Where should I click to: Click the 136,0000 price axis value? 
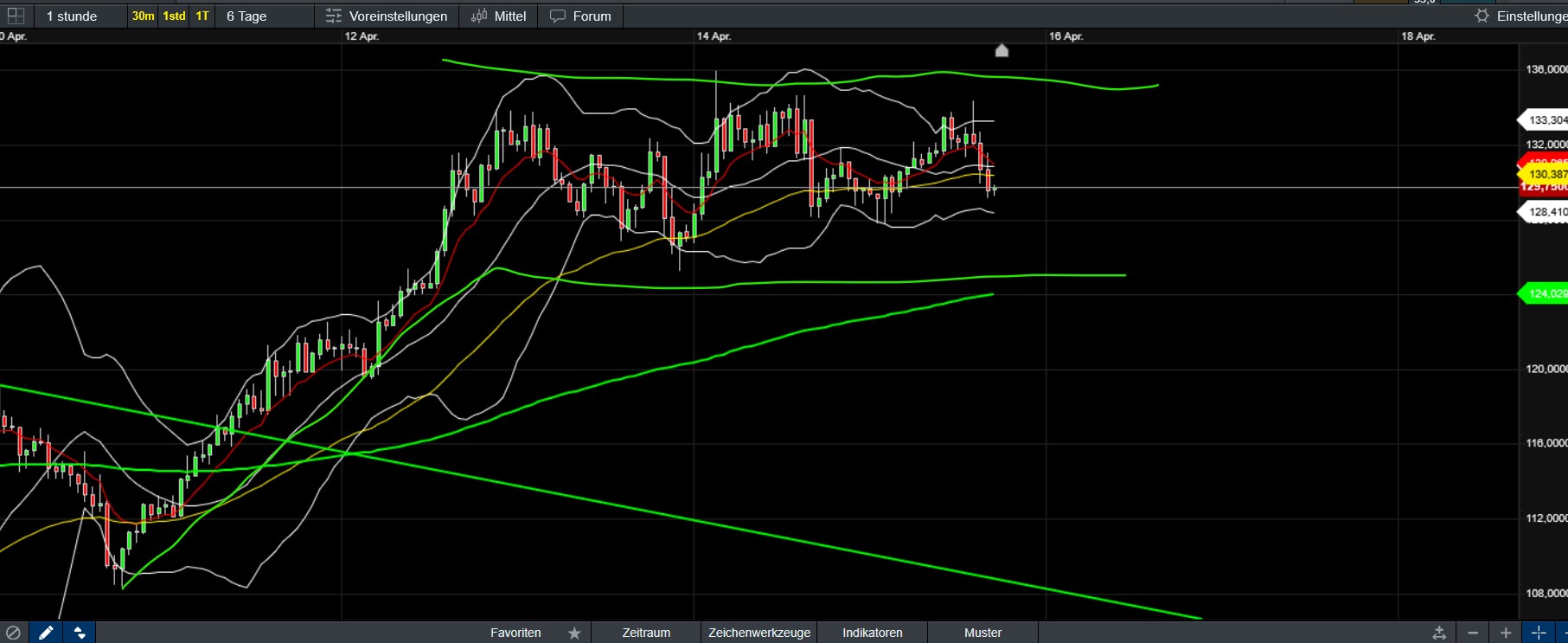tap(1546, 69)
